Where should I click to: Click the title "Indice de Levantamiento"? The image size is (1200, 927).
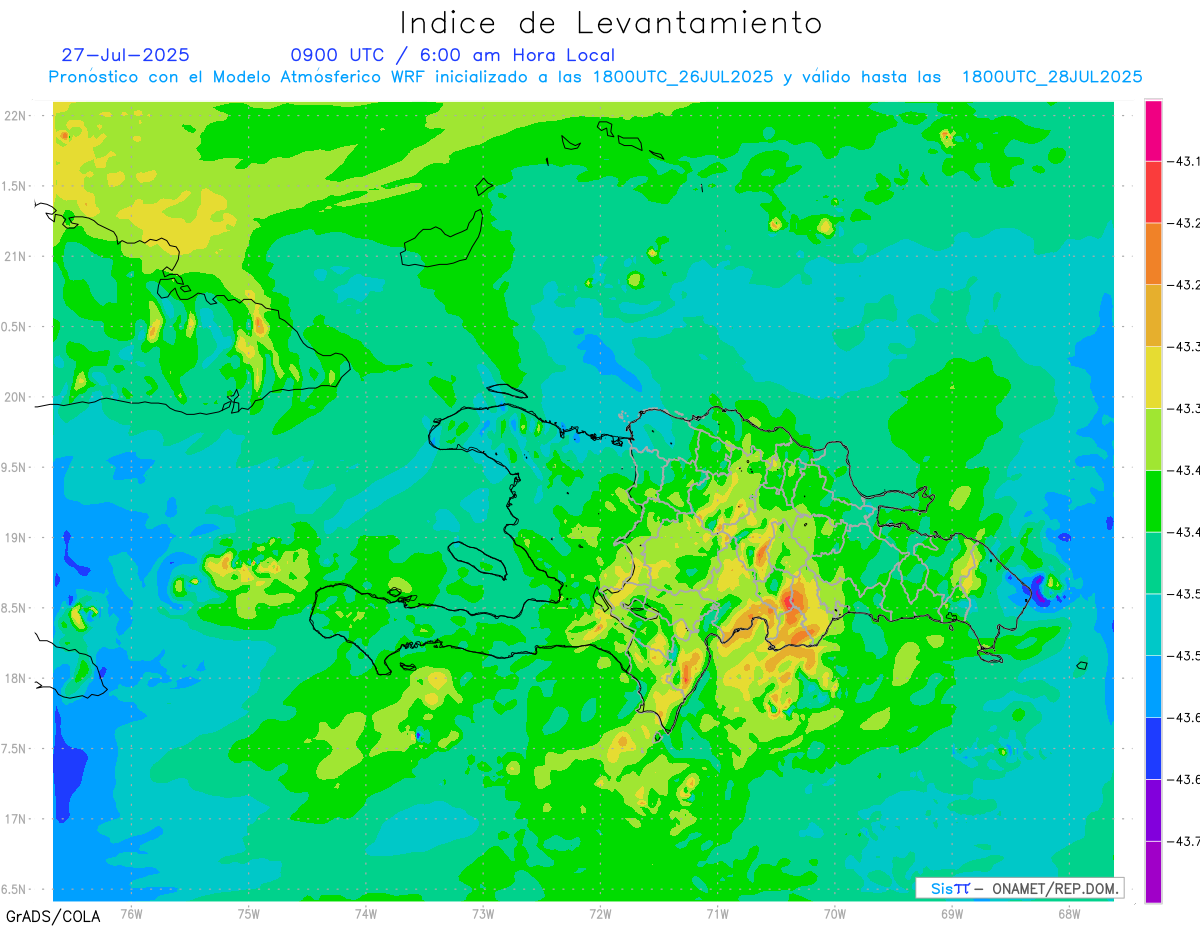coord(610,23)
